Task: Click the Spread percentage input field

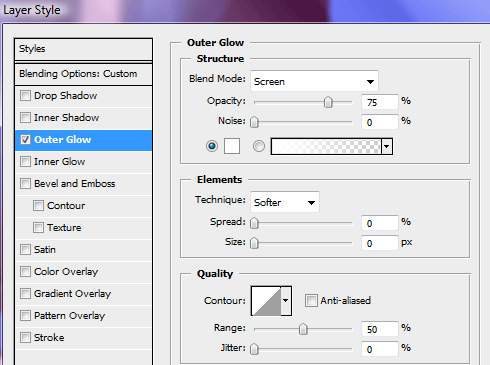Action: pyautogui.click(x=380, y=223)
